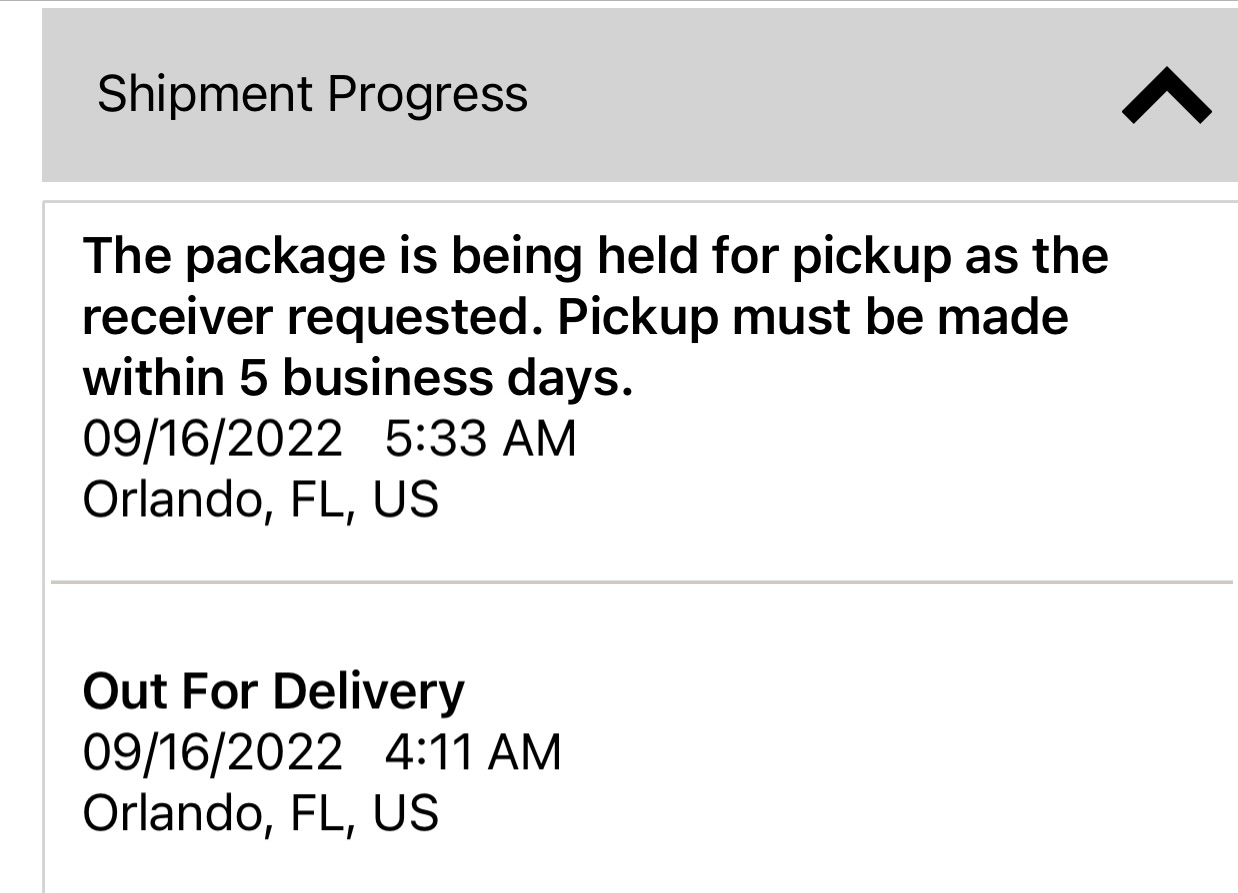Select the Out For Delivery status

[273, 692]
